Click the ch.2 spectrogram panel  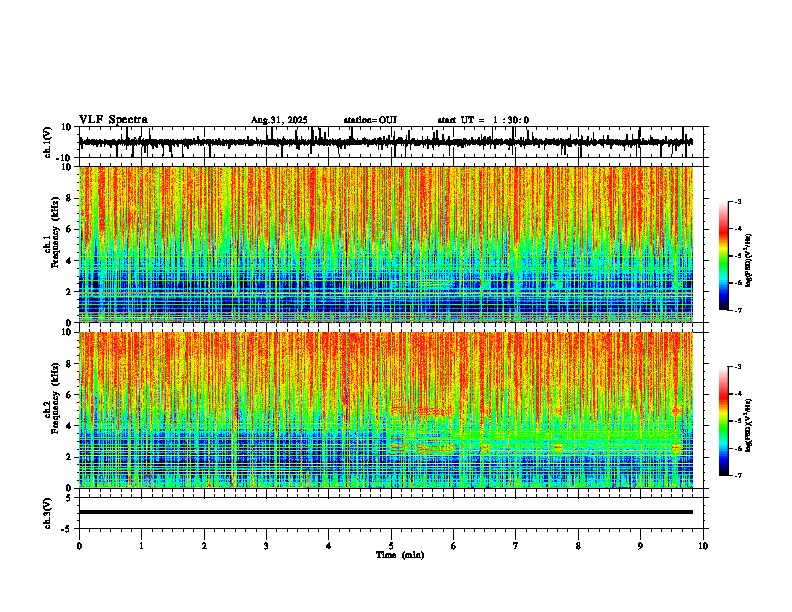click(x=386, y=410)
